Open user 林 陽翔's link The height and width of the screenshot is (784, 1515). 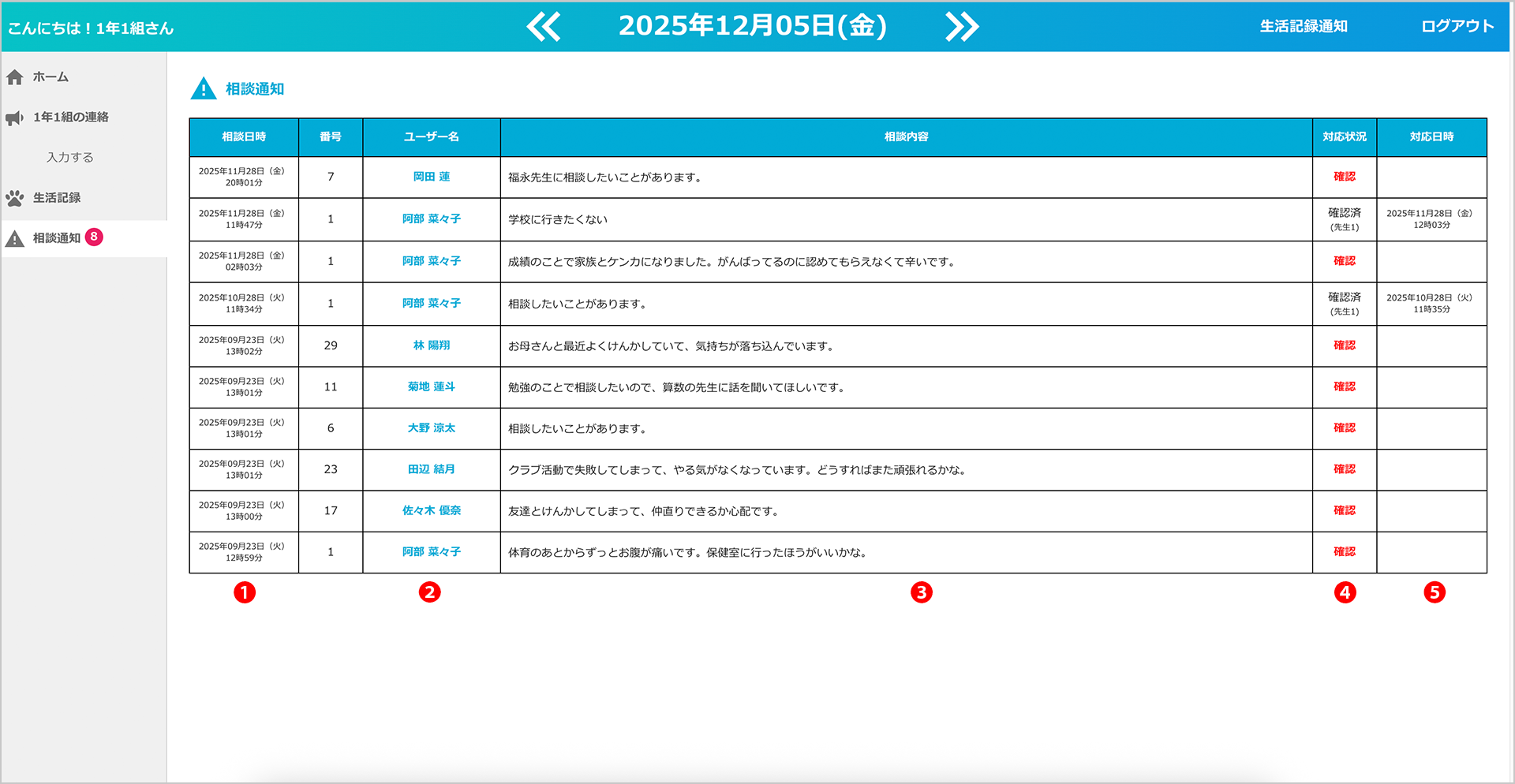point(432,345)
